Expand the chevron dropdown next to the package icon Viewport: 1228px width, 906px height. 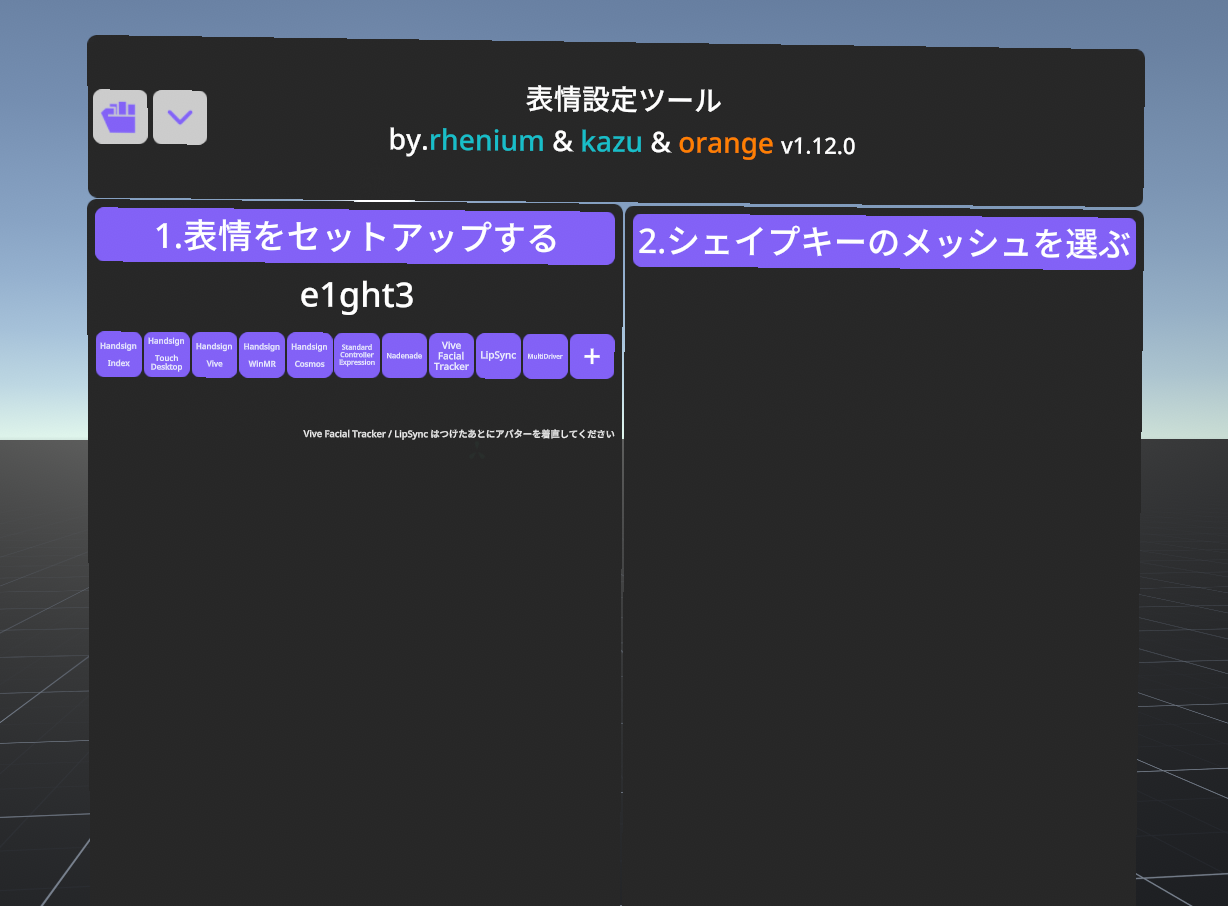tap(180, 117)
